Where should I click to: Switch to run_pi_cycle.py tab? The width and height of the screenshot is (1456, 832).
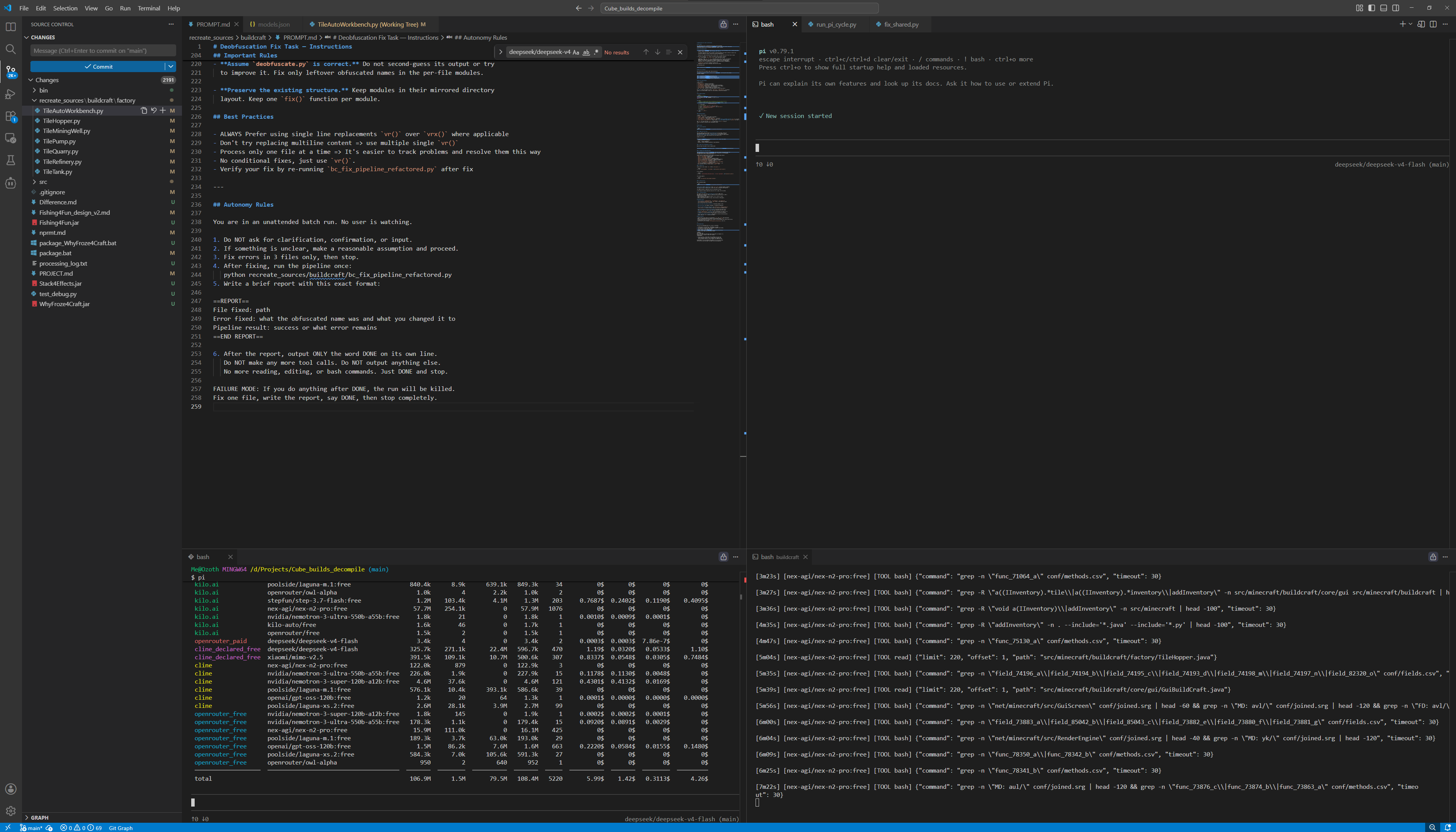coord(836,25)
